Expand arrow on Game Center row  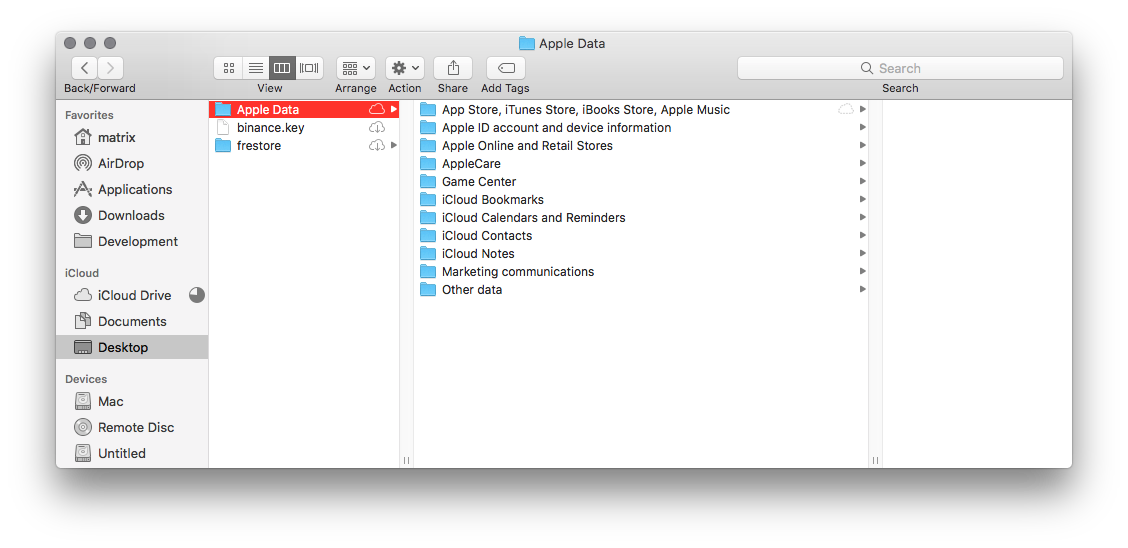point(863,181)
